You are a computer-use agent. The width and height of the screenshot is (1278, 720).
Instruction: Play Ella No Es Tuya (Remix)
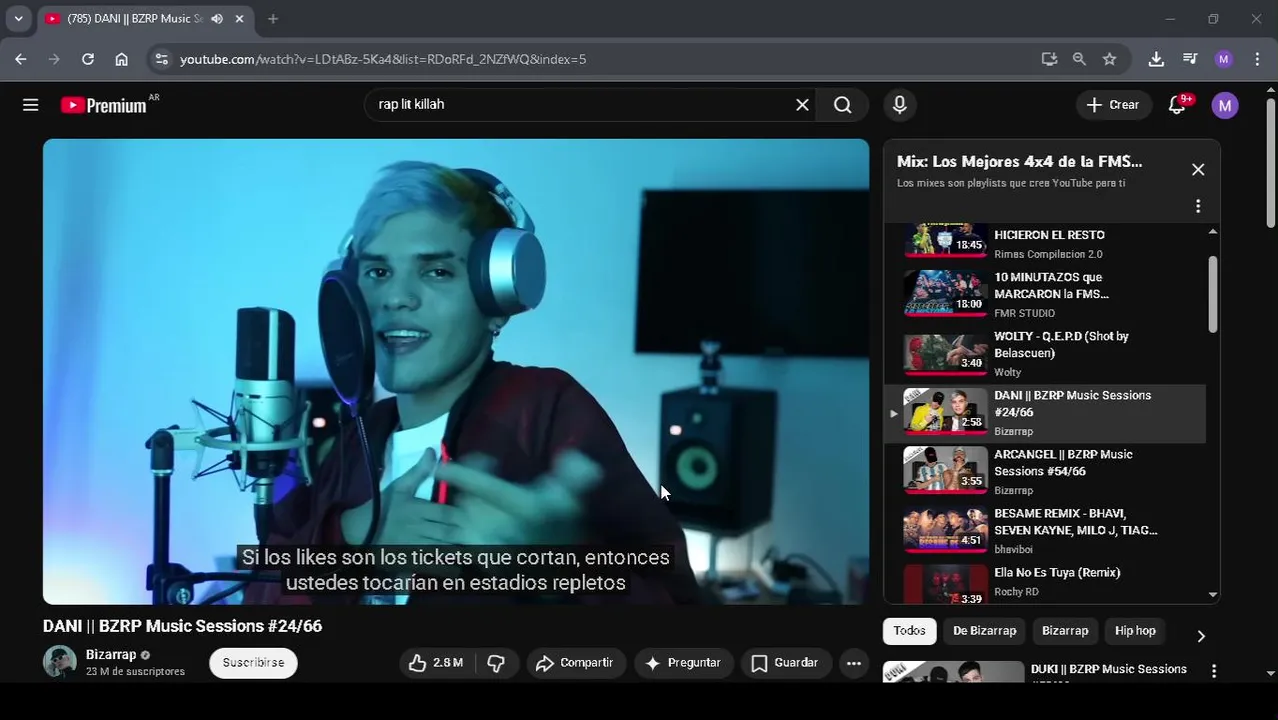click(x=1044, y=583)
